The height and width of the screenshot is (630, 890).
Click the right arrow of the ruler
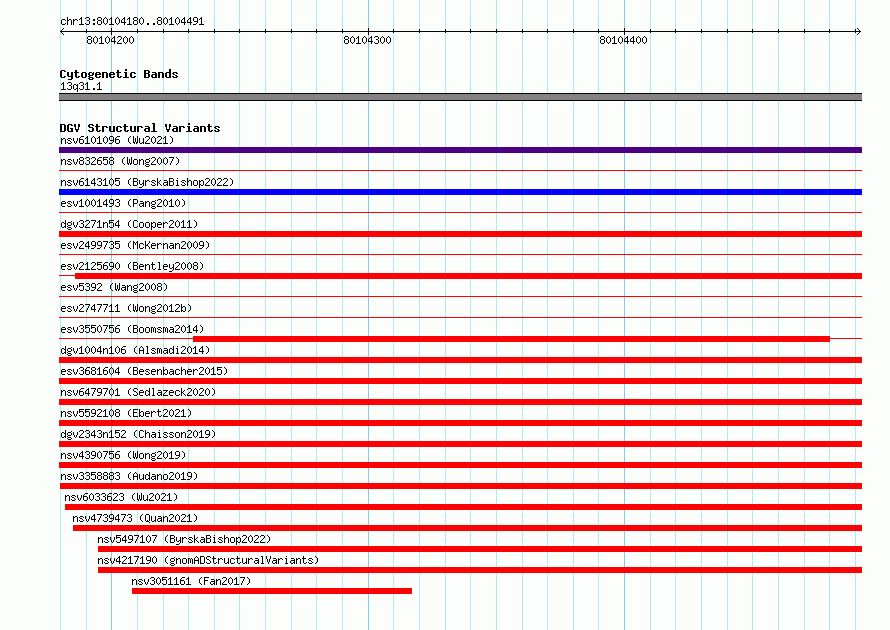(x=858, y=31)
